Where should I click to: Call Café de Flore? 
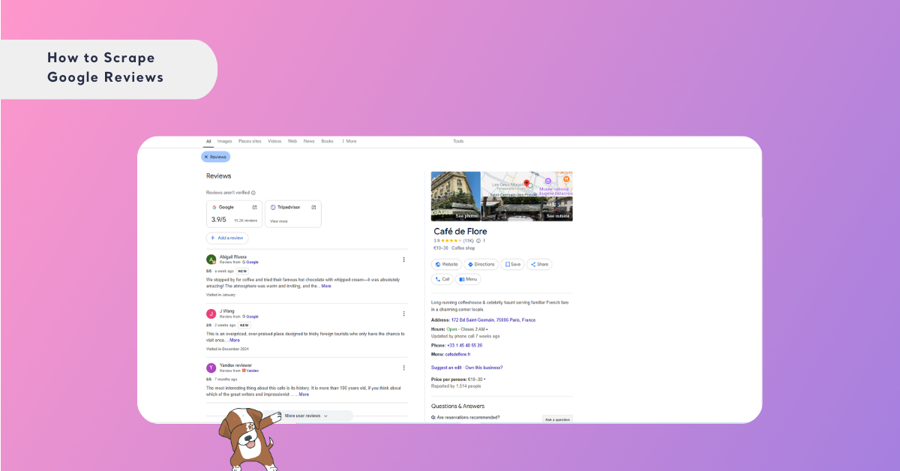pos(442,279)
